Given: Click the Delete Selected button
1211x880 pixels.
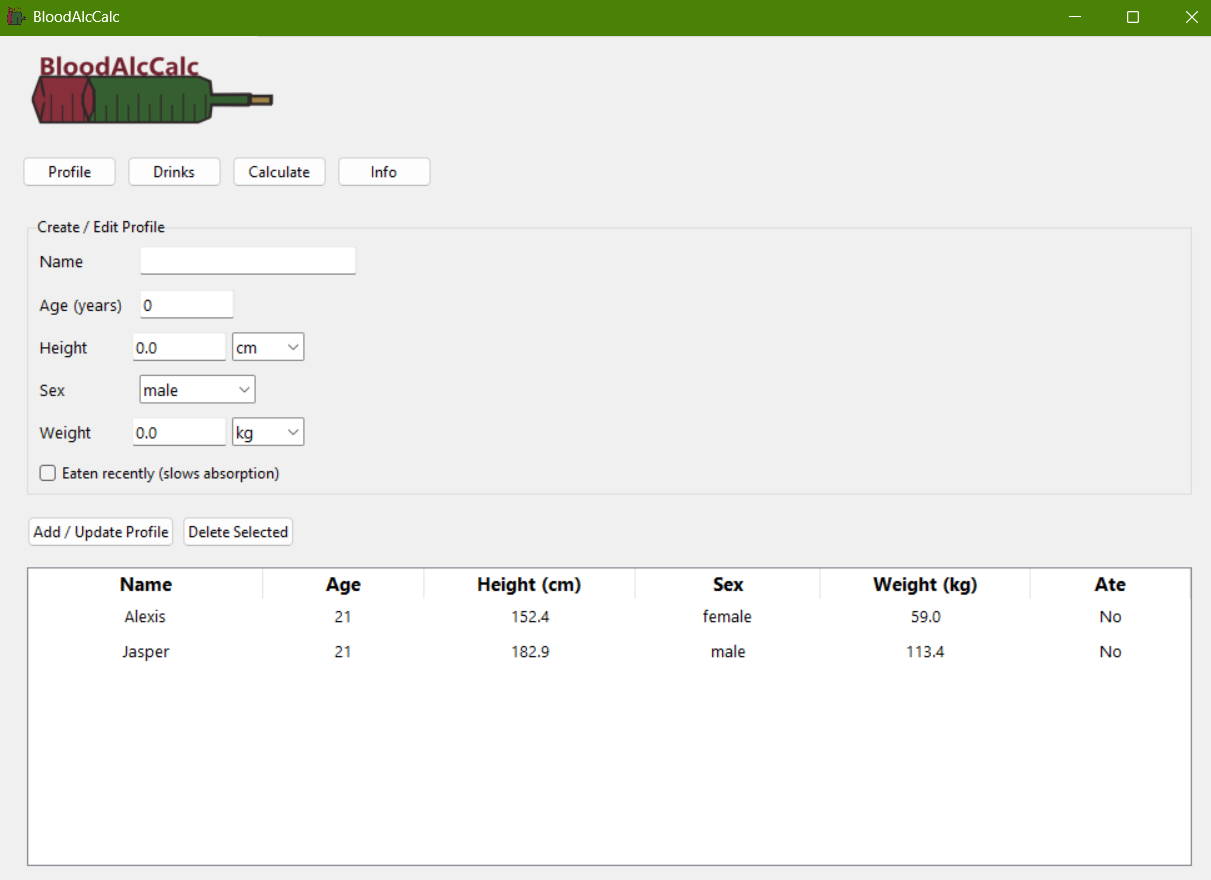Looking at the screenshot, I should coord(238,532).
